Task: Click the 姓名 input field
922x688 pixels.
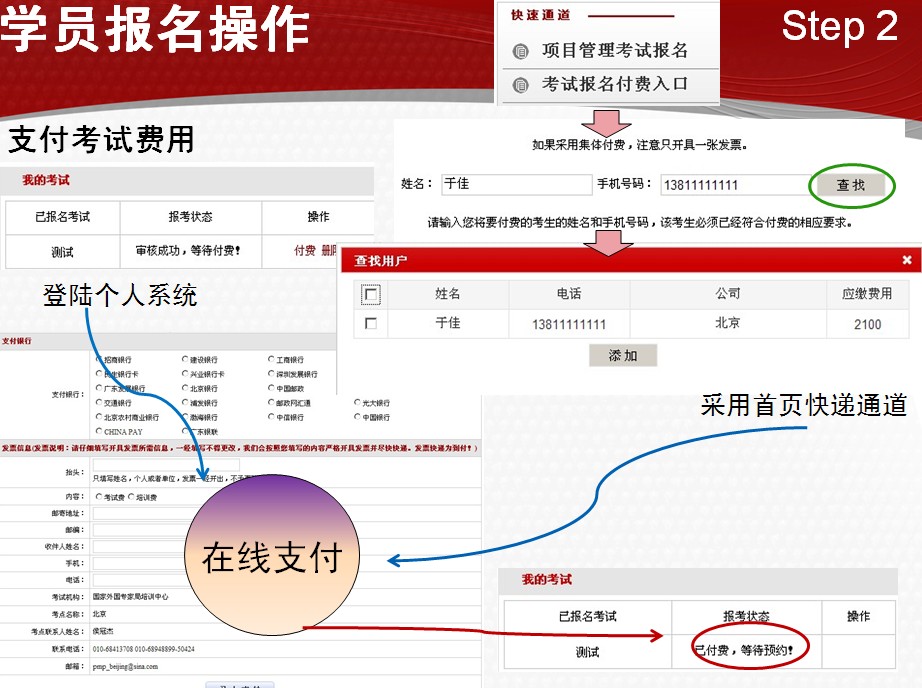Action: click(x=516, y=184)
